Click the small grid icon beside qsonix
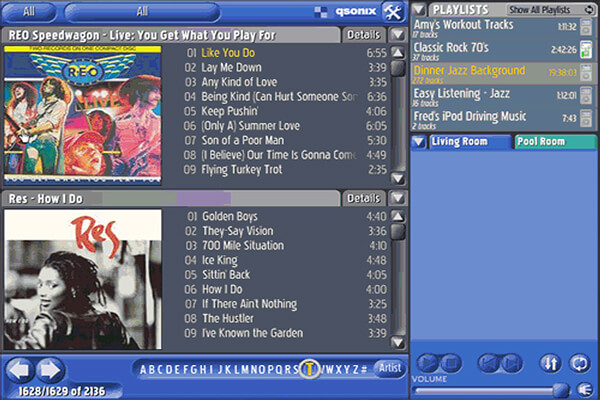This screenshot has width=600, height=400. pos(321,12)
